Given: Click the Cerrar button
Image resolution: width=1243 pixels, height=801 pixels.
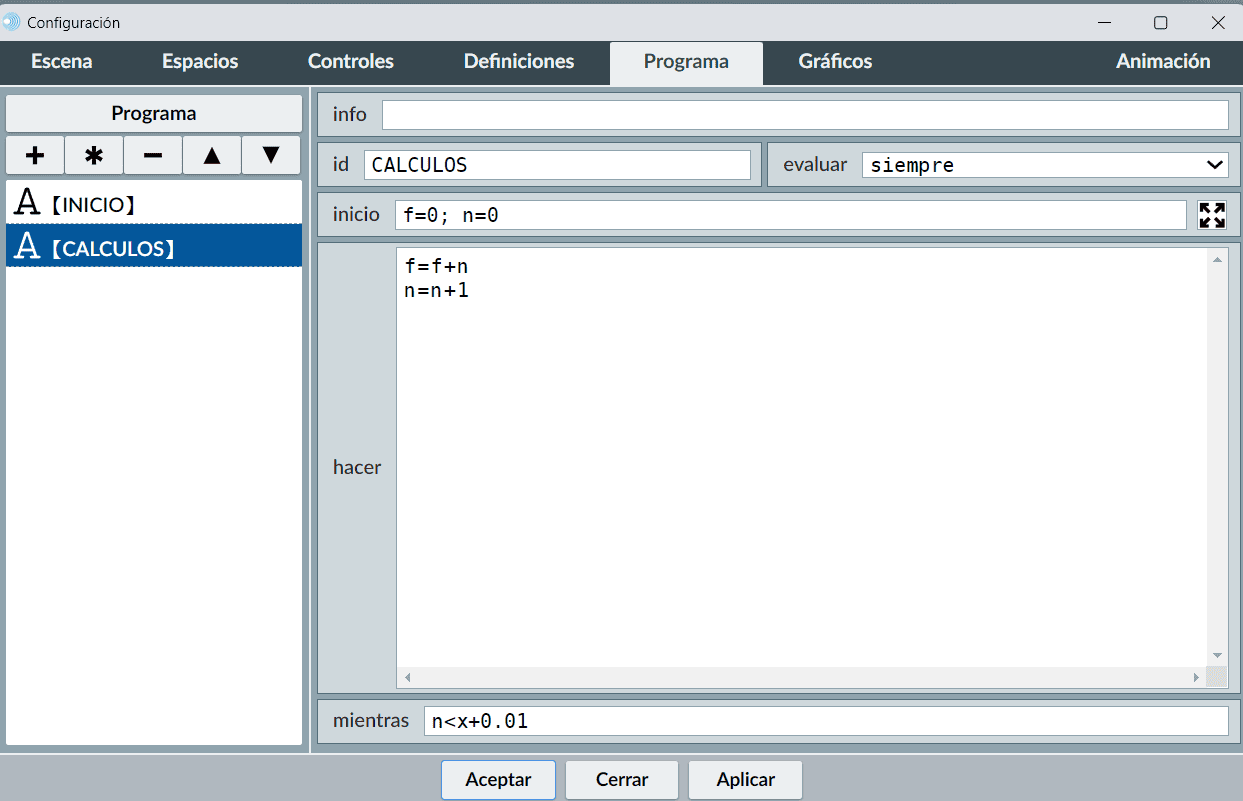Looking at the screenshot, I should click(x=622, y=780).
